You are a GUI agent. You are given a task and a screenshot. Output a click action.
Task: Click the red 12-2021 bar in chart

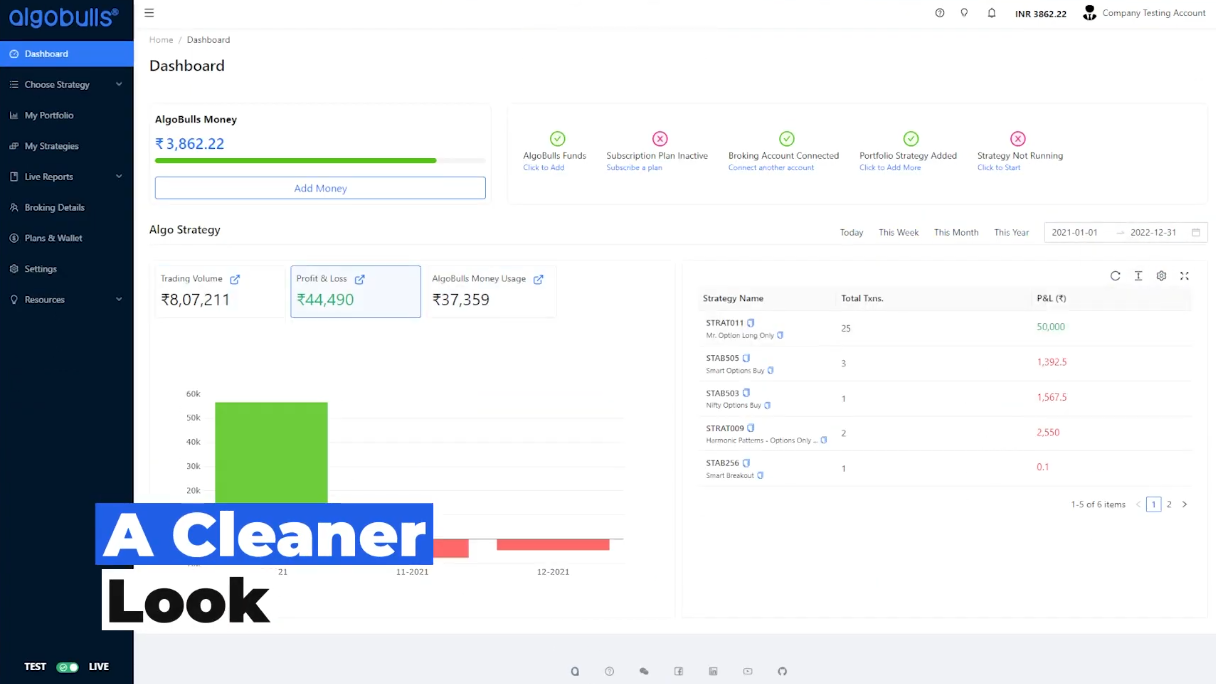553,545
